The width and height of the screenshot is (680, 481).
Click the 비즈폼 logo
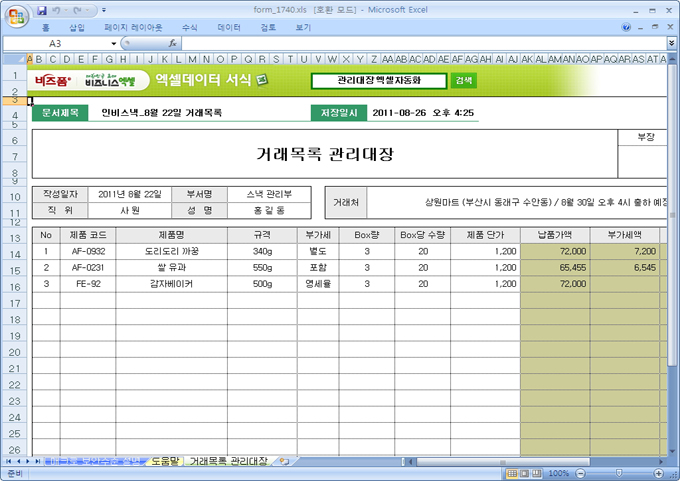pyautogui.click(x=53, y=81)
